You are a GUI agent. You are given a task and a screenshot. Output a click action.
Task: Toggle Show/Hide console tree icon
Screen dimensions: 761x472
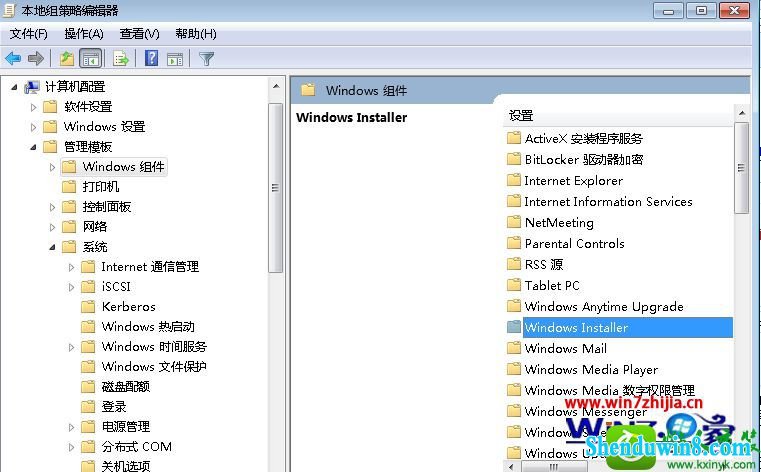pyautogui.click(x=91, y=59)
